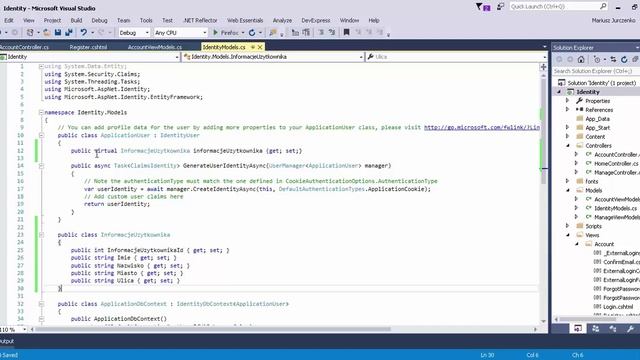
Task: Collapse the Identity.Models namespace outline toggle
Action: [x=41, y=112]
